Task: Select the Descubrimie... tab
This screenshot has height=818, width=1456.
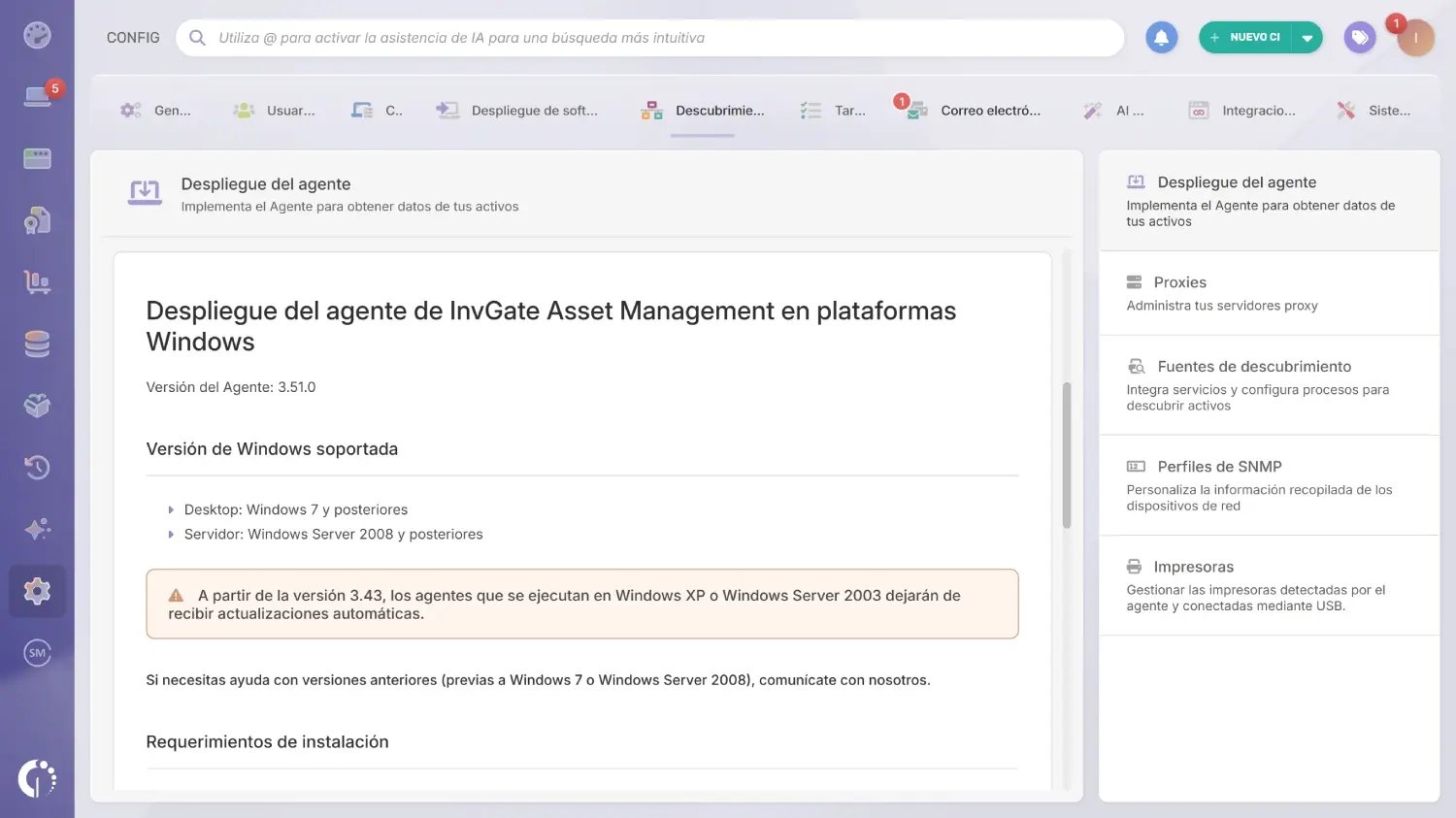Action: pyautogui.click(x=703, y=111)
